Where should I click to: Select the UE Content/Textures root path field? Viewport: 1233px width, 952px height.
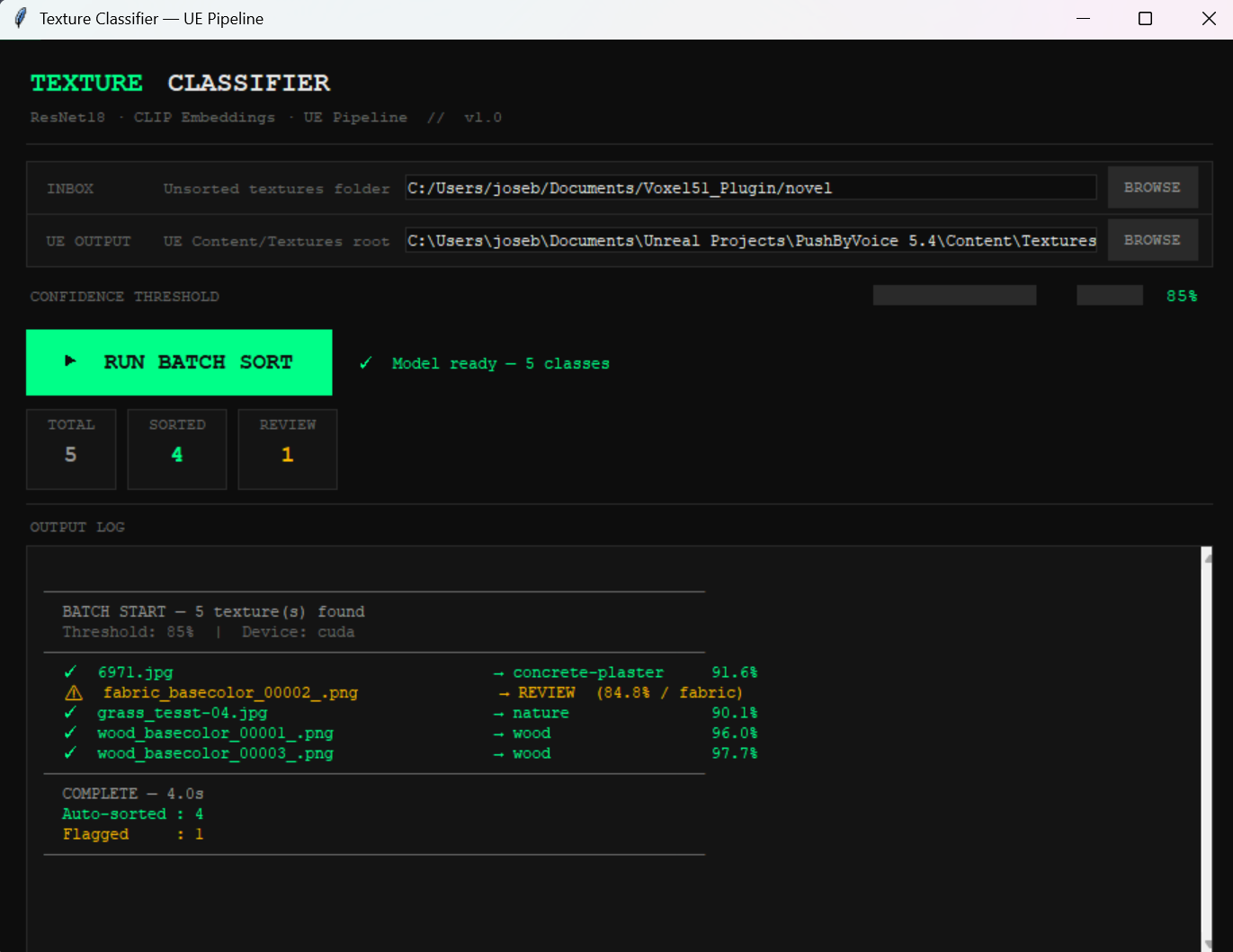tap(751, 240)
